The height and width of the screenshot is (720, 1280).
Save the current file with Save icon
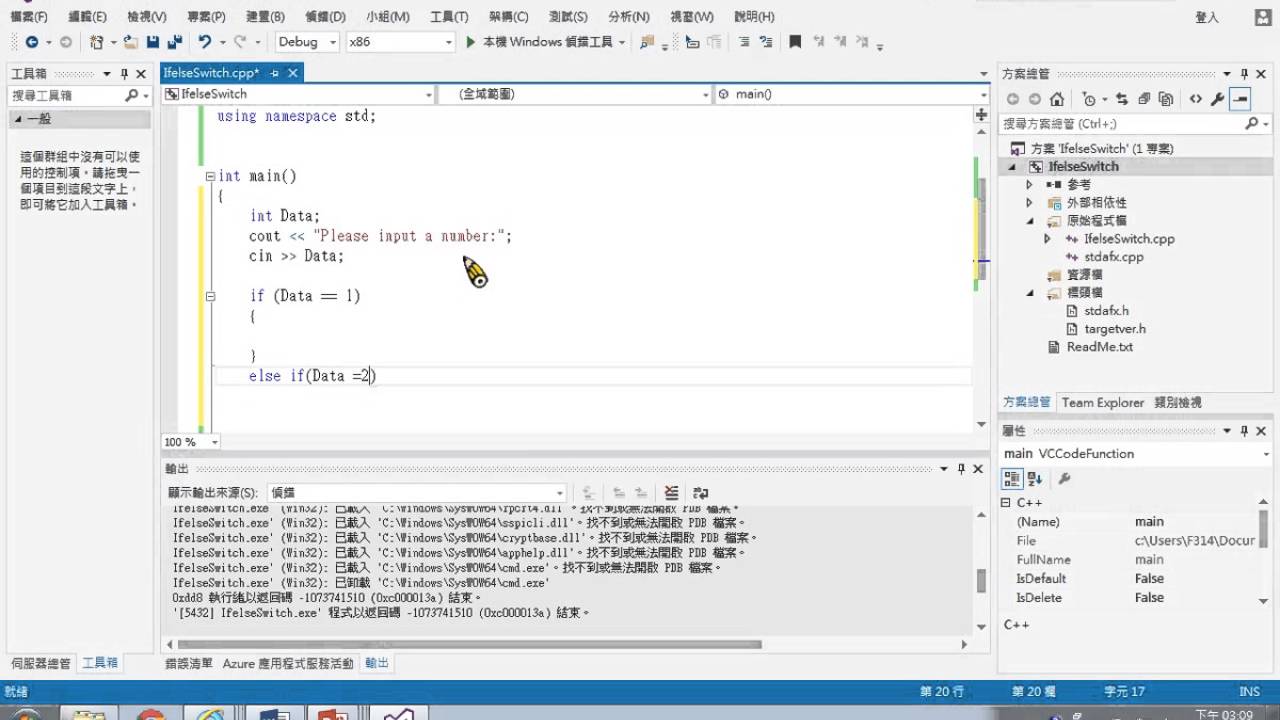pos(153,42)
